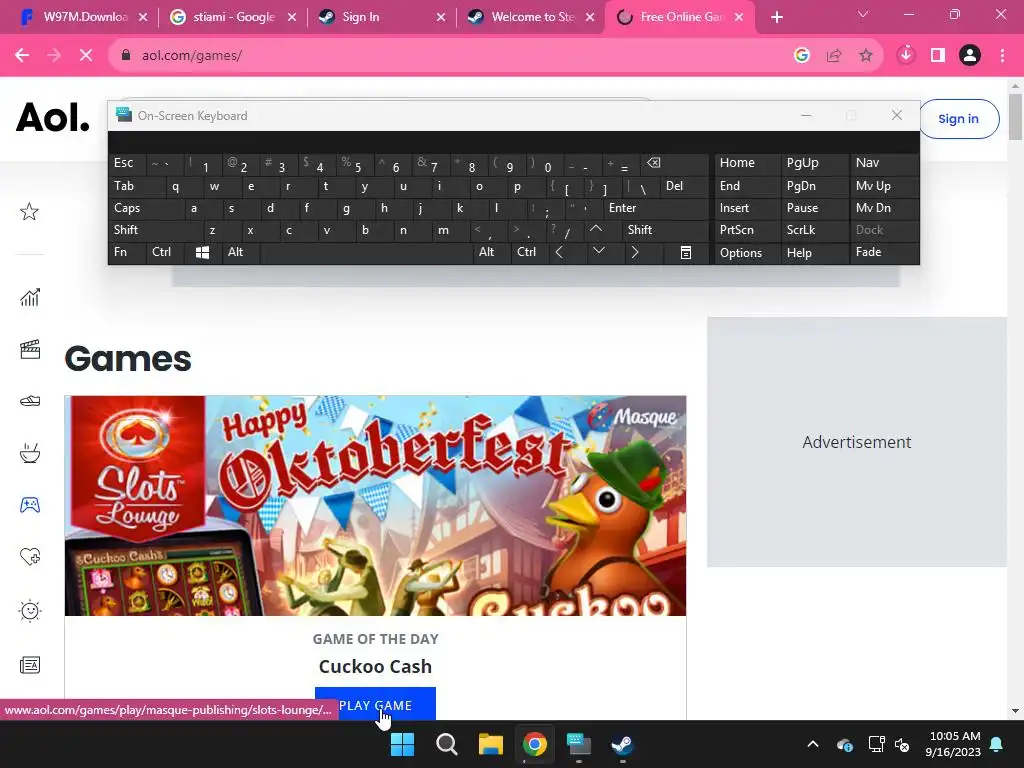Image resolution: width=1024 pixels, height=768 pixels.
Task: Switch to the W97M.Download tab
Action: [x=85, y=17]
